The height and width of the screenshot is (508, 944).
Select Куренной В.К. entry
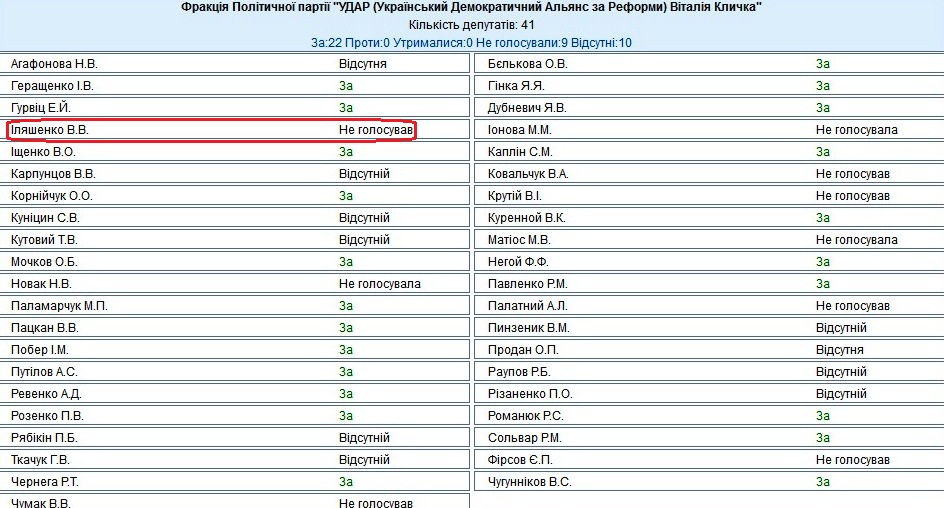(x=527, y=218)
